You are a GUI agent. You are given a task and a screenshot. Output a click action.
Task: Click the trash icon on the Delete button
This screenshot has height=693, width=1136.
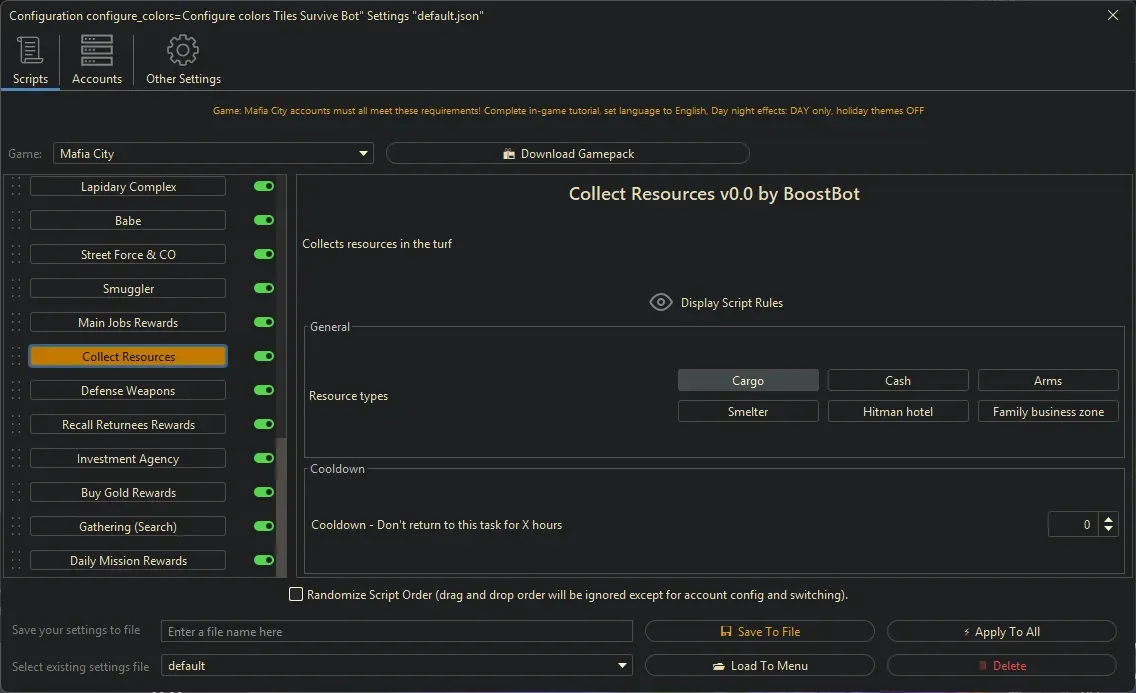click(984, 665)
